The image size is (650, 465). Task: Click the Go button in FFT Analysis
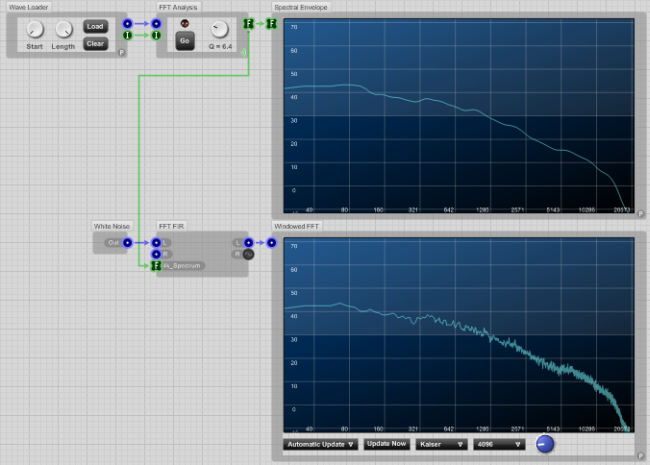184,41
